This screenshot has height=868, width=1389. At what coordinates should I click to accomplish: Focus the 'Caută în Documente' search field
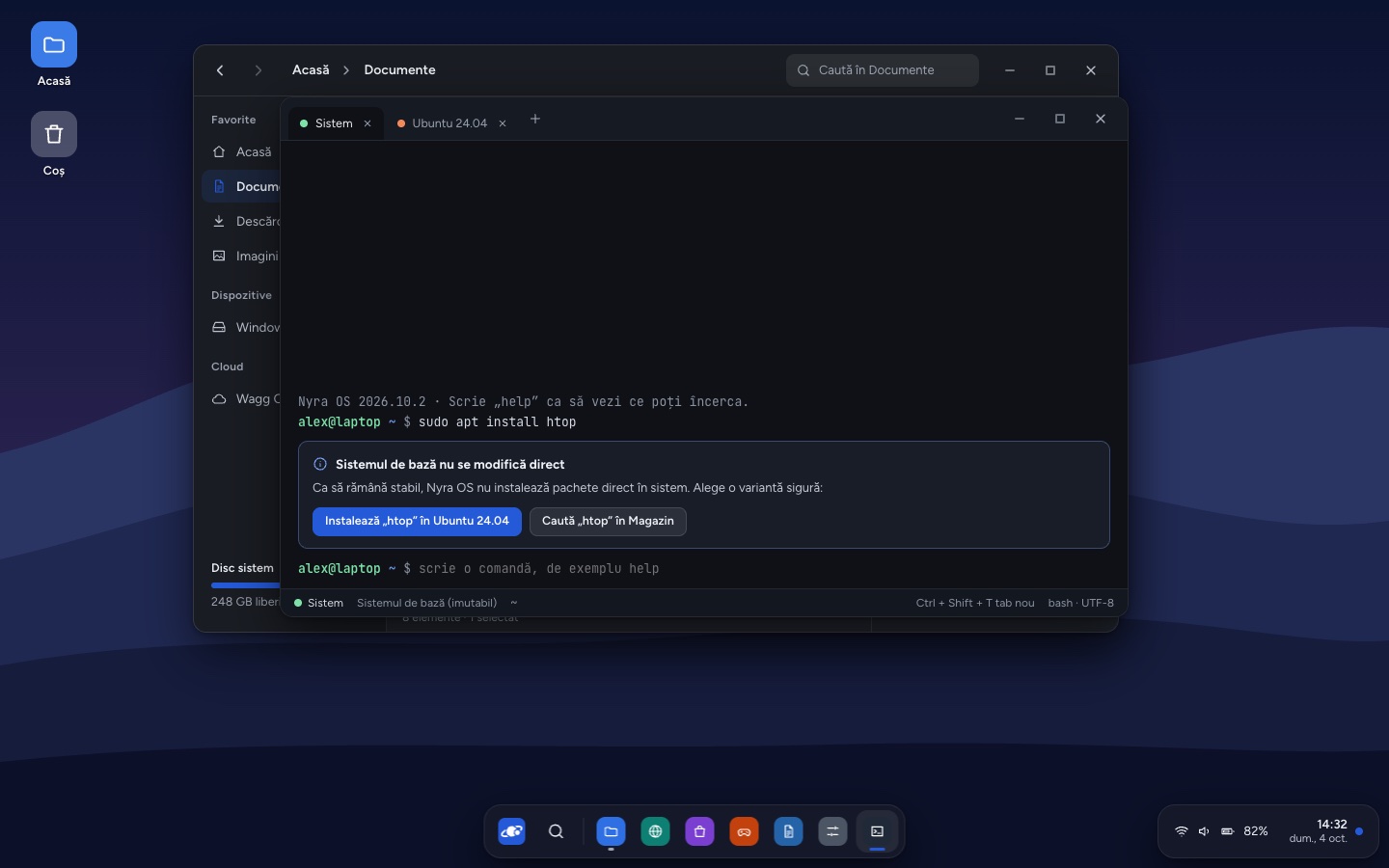click(883, 70)
